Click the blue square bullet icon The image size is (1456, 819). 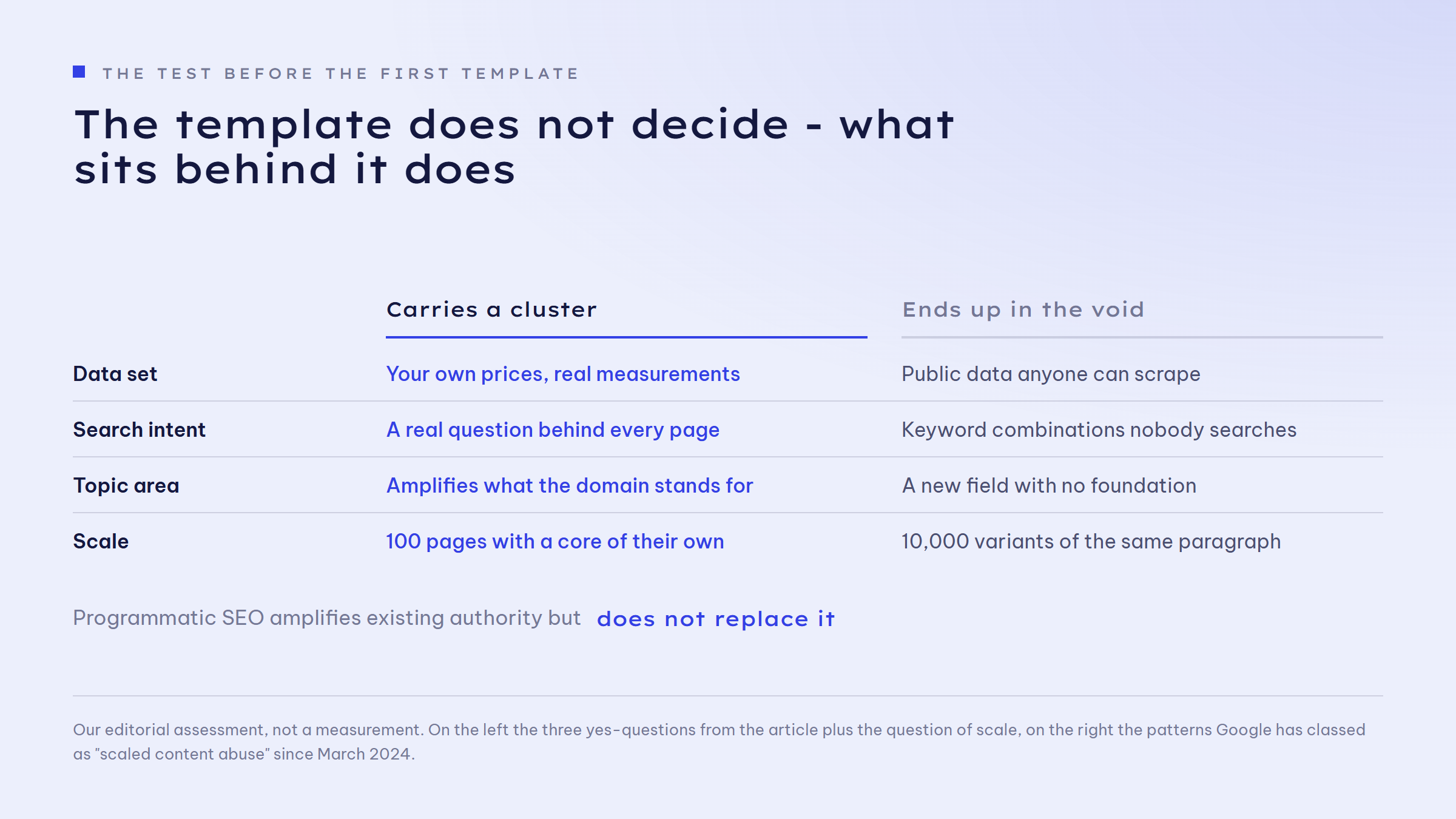[79, 72]
